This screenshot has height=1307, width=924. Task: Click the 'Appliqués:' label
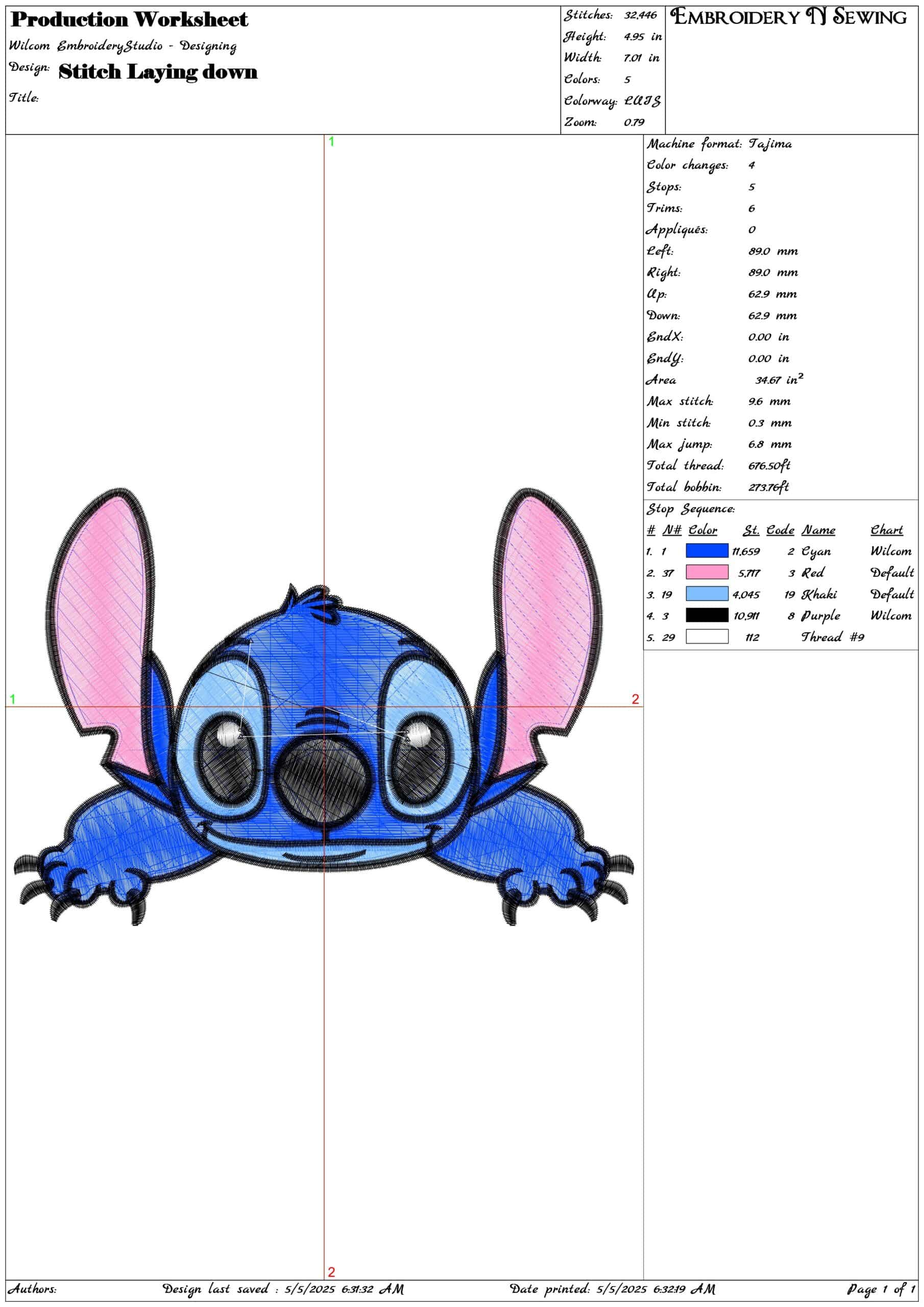(x=677, y=230)
